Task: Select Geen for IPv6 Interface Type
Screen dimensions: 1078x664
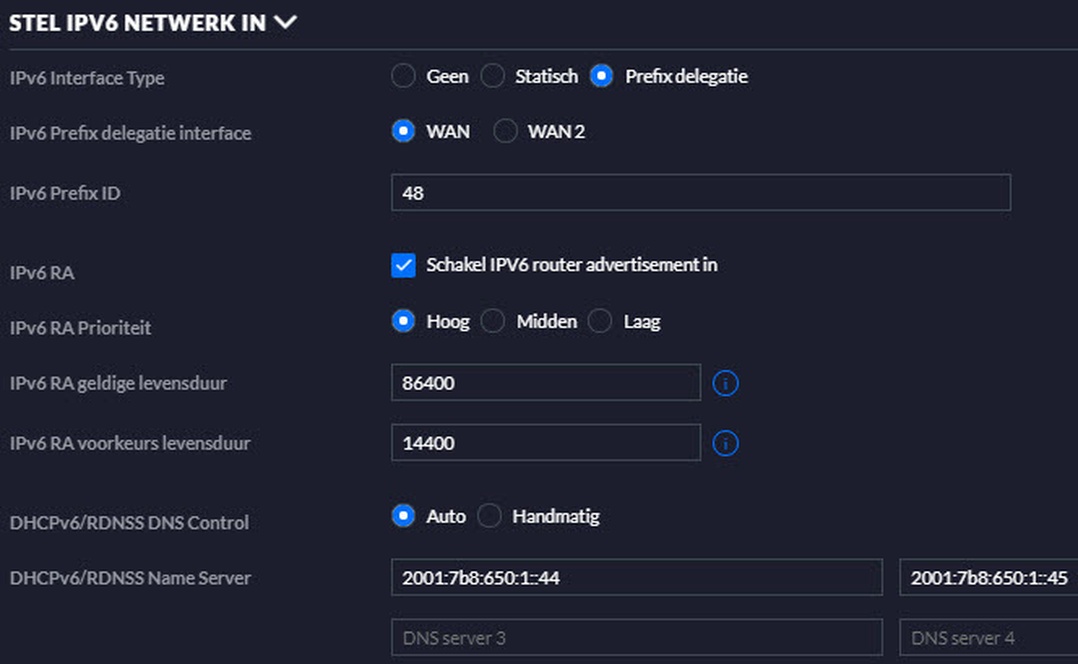Action: 403,75
